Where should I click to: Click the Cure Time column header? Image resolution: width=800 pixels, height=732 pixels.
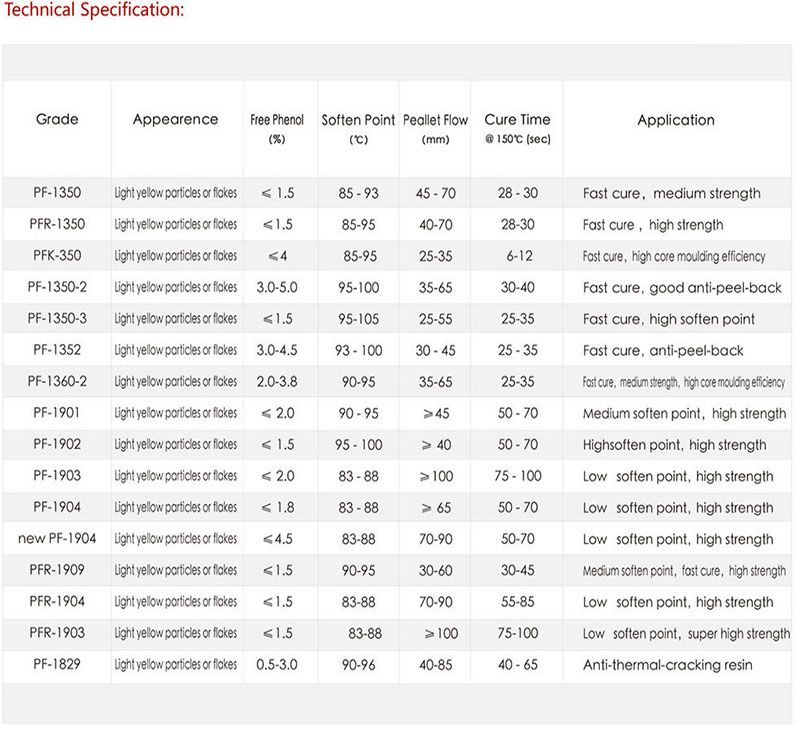pyautogui.click(x=515, y=129)
